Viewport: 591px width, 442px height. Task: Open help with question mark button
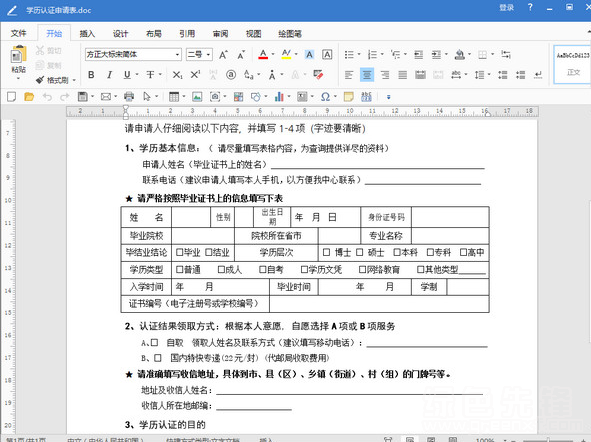[530, 8]
